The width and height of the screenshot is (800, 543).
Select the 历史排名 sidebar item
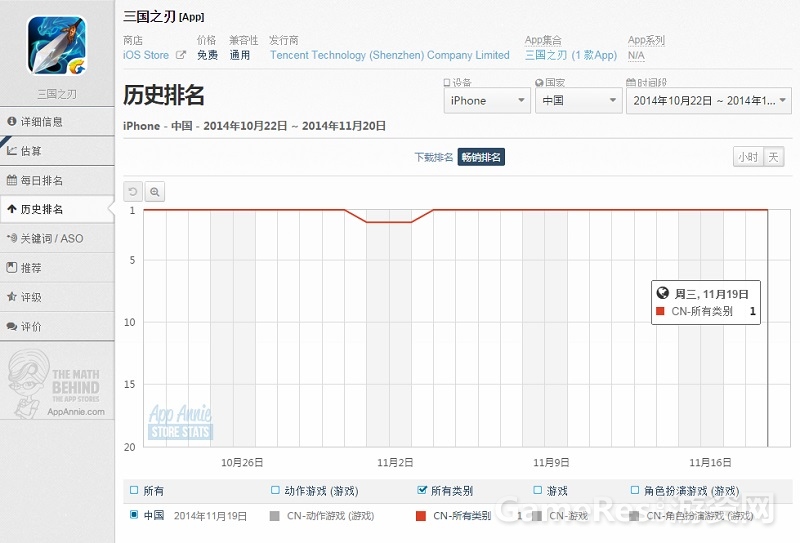(57, 209)
